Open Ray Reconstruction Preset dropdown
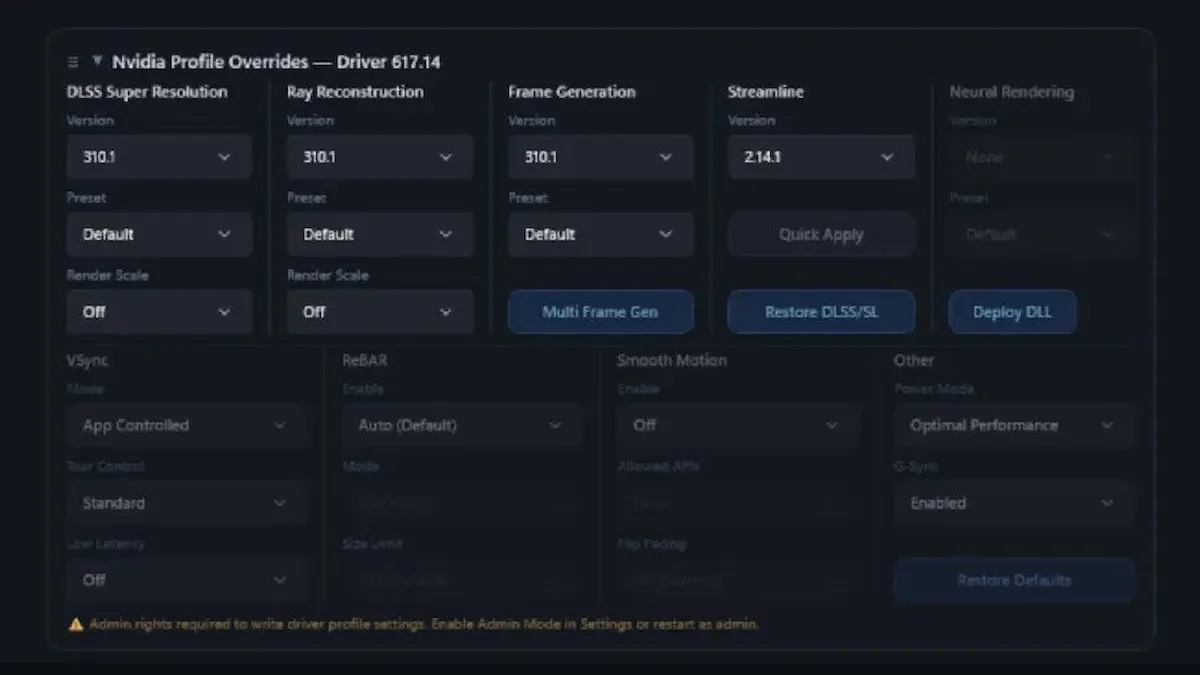This screenshot has width=1200, height=675. 380,234
